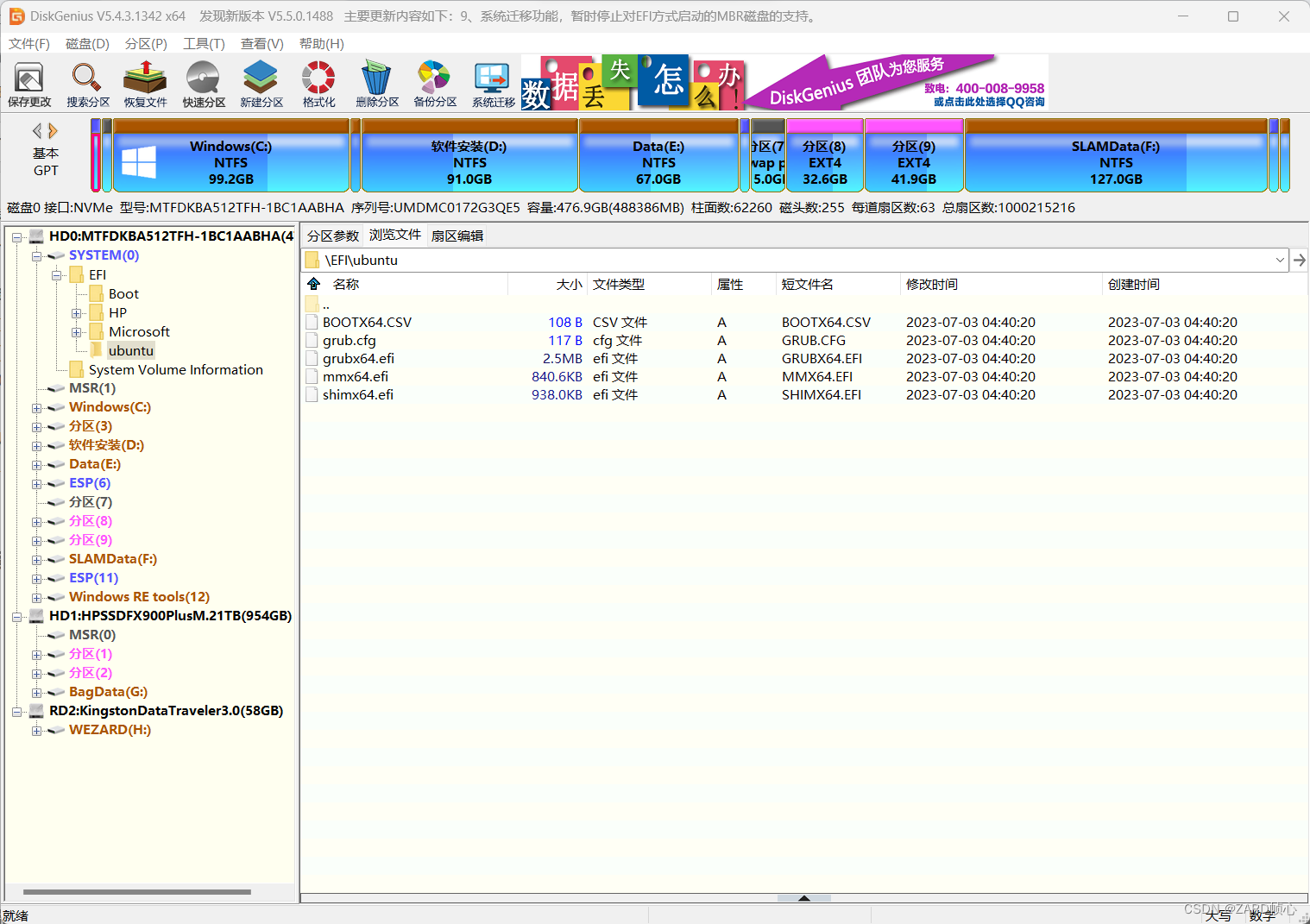The height and width of the screenshot is (924, 1310).
Task: Click the Delete Partition (删除分区) icon
Action: point(377,84)
